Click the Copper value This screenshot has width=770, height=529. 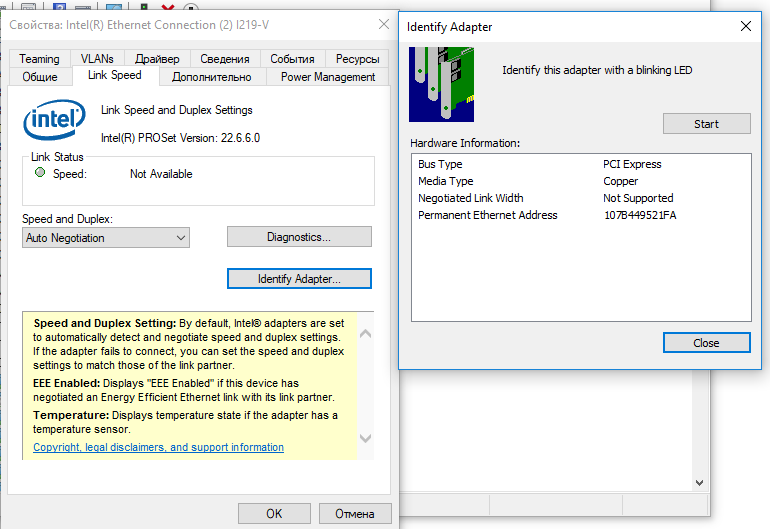tap(621, 181)
